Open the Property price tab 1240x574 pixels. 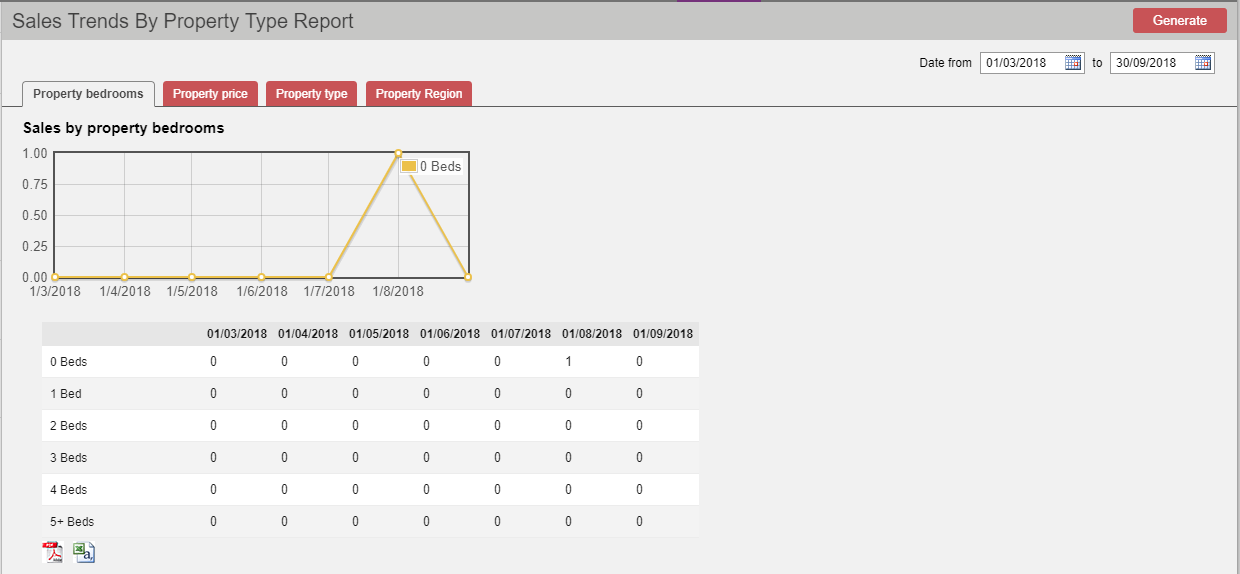click(x=210, y=94)
